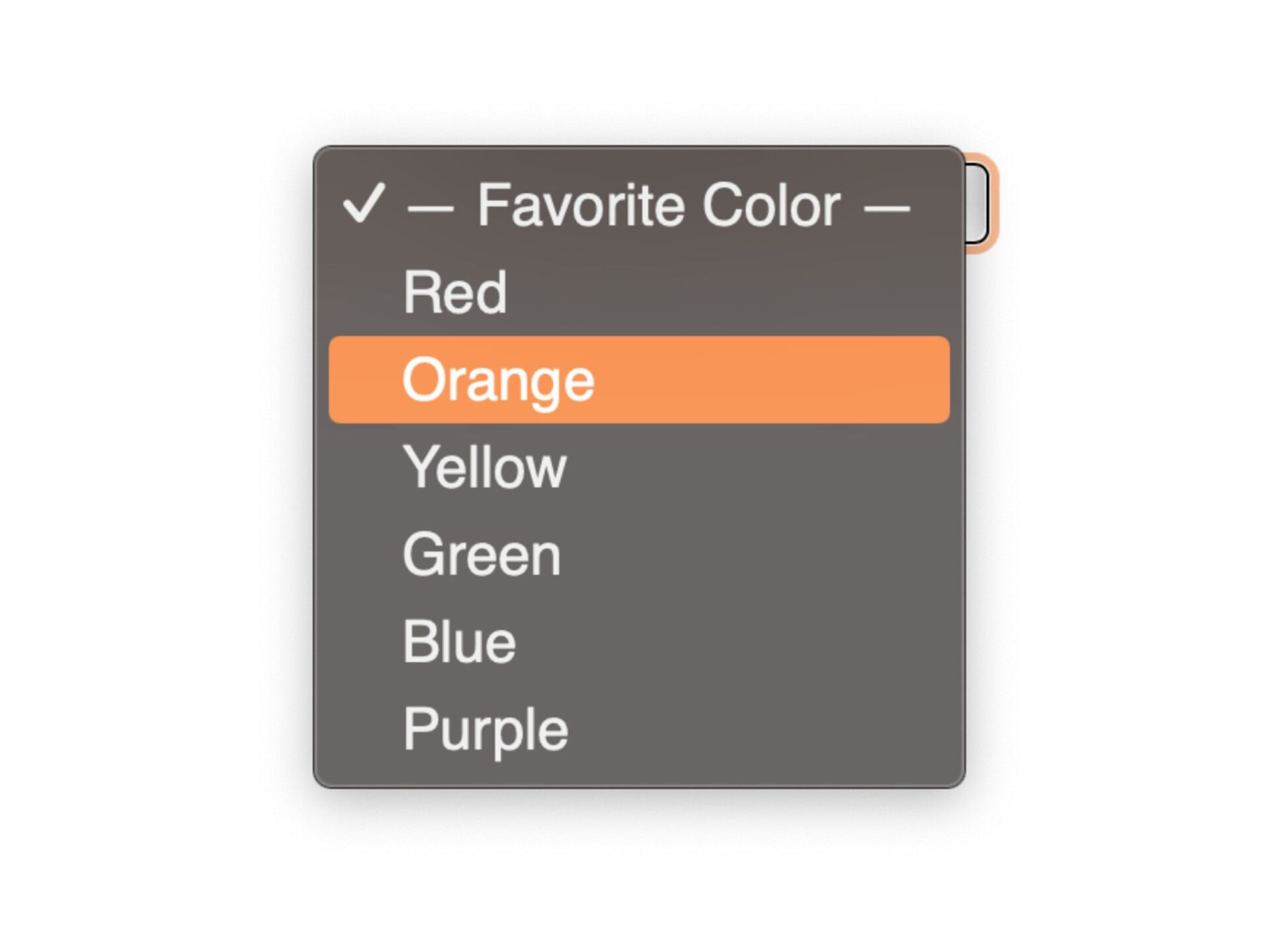The height and width of the screenshot is (952, 1270).
Task: Set favorite color to Red
Action: click(455, 292)
